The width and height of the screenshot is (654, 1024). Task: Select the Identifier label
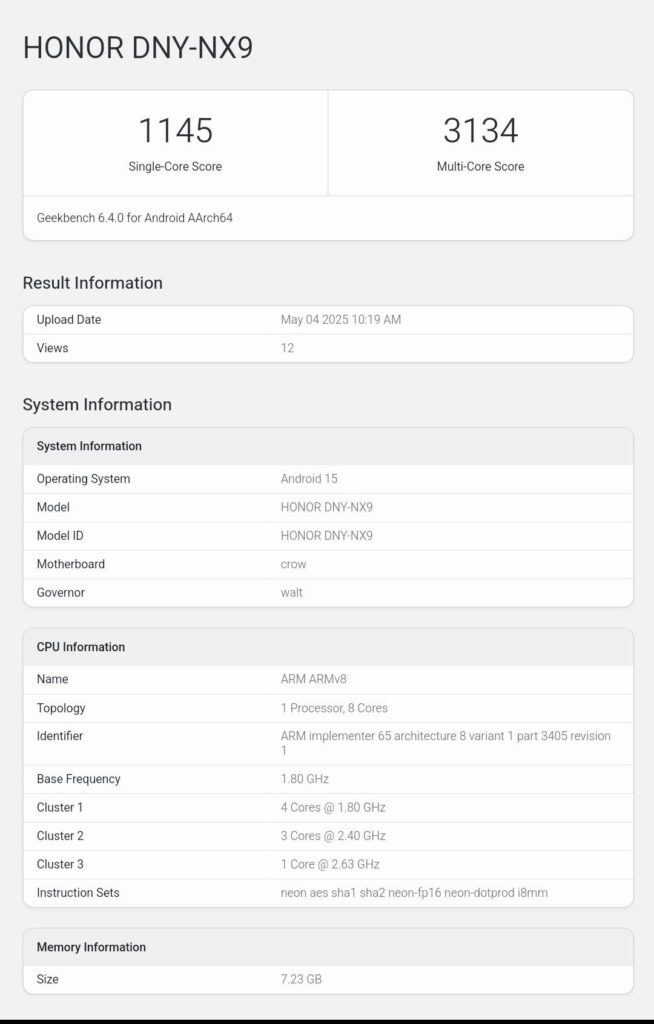pyautogui.click(x=59, y=736)
